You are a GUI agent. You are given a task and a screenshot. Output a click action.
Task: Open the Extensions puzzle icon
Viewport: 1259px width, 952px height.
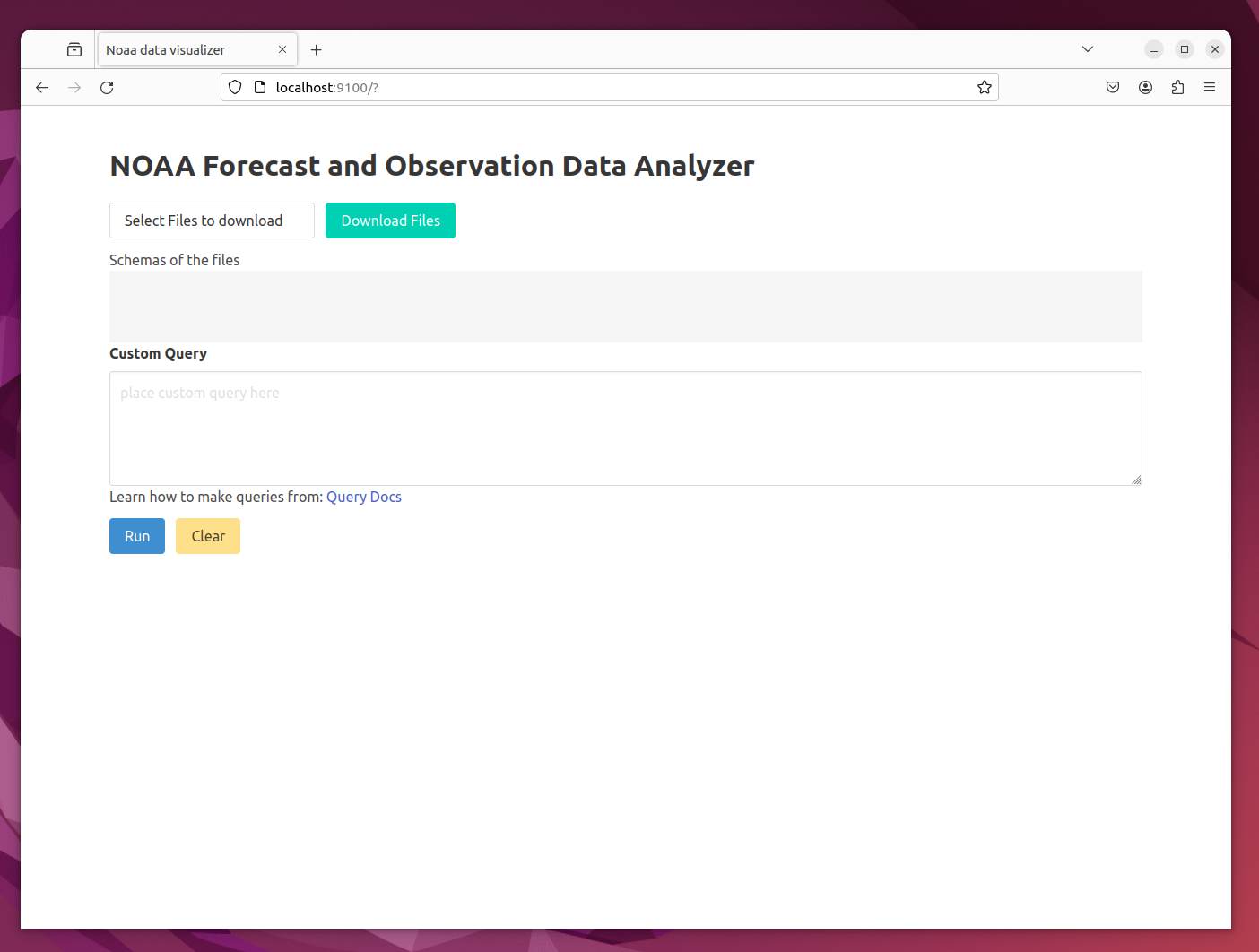click(x=1177, y=87)
